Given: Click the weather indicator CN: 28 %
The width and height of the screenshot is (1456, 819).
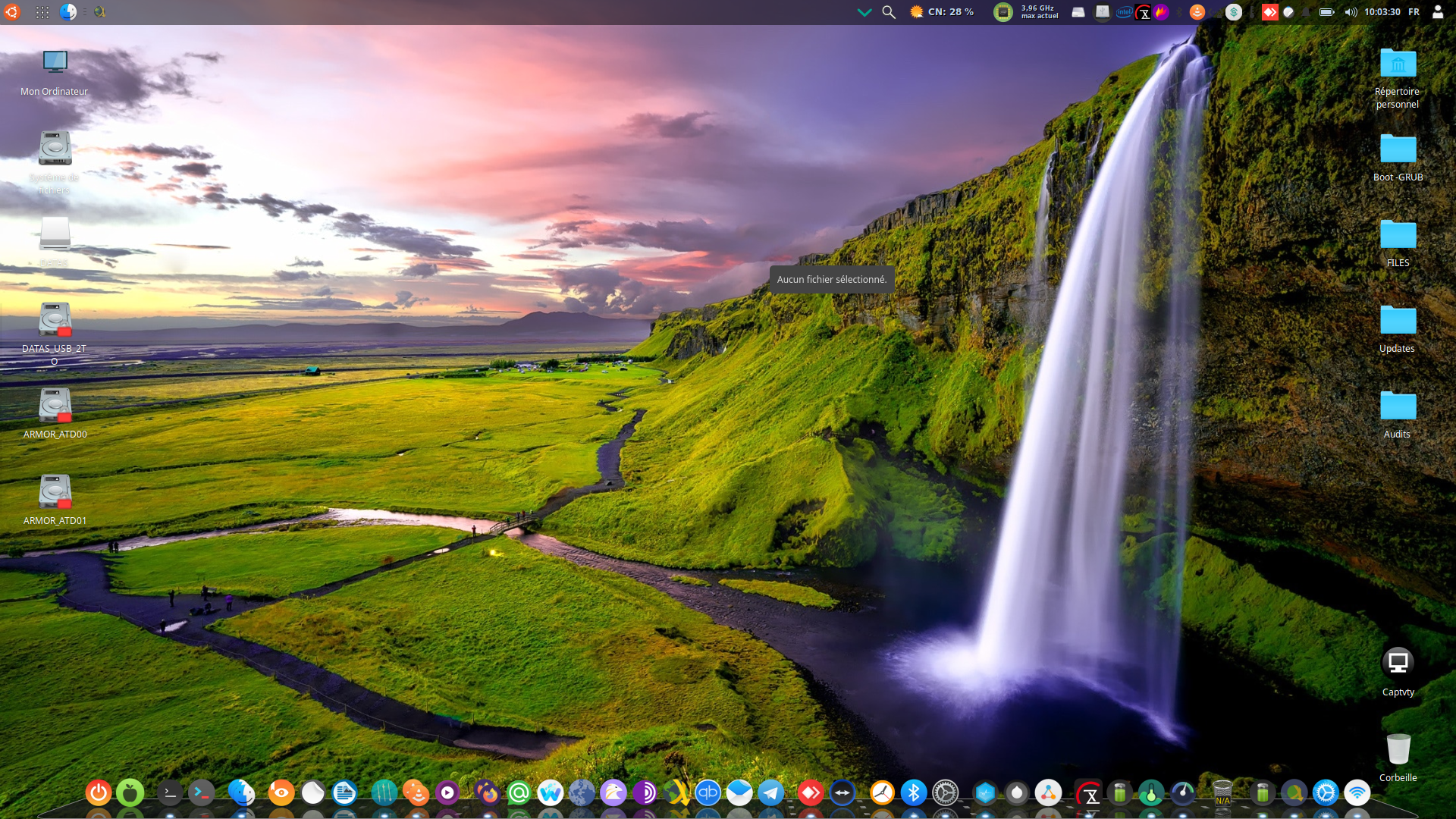Looking at the screenshot, I should (x=942, y=12).
